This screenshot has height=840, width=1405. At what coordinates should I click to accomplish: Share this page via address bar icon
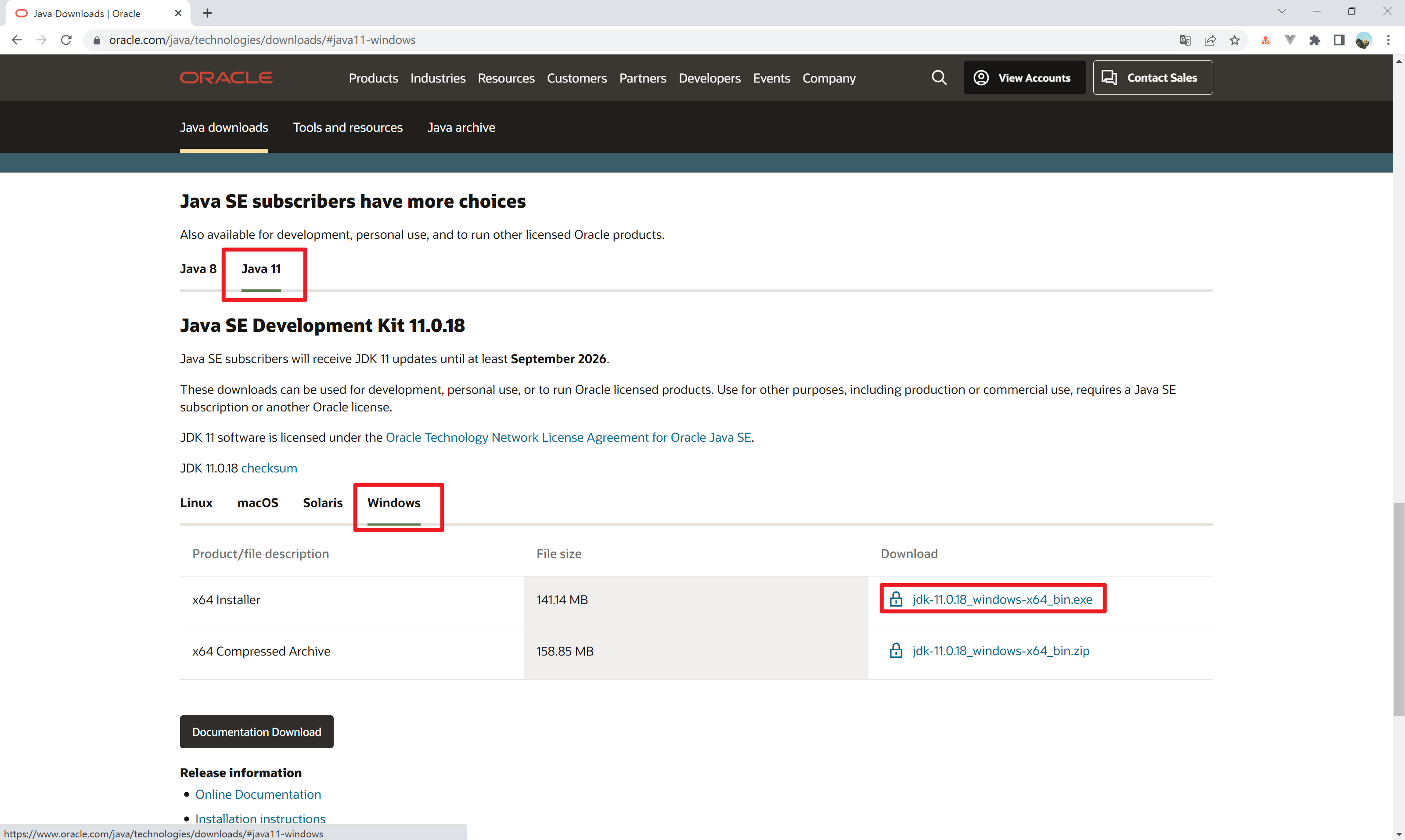[x=1210, y=40]
